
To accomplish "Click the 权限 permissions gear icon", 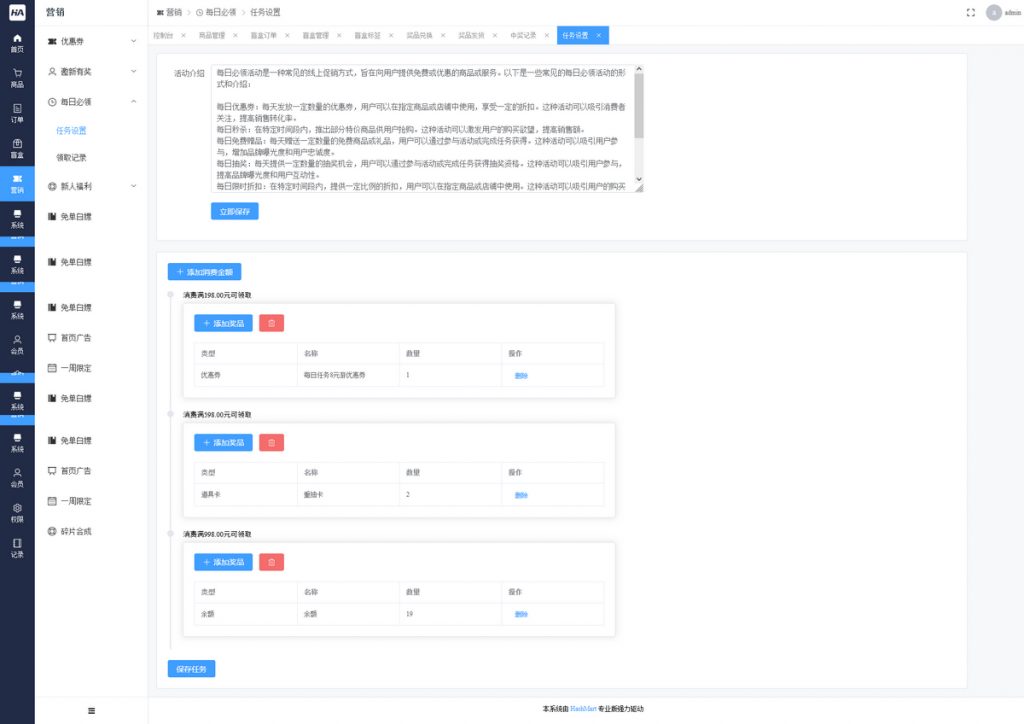I will (x=17, y=511).
